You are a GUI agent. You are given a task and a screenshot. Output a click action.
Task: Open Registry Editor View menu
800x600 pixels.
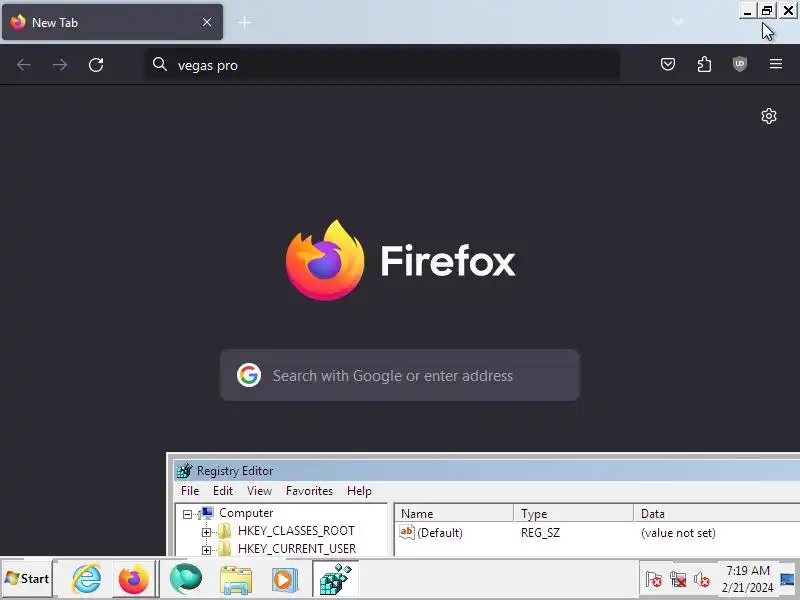[259, 491]
